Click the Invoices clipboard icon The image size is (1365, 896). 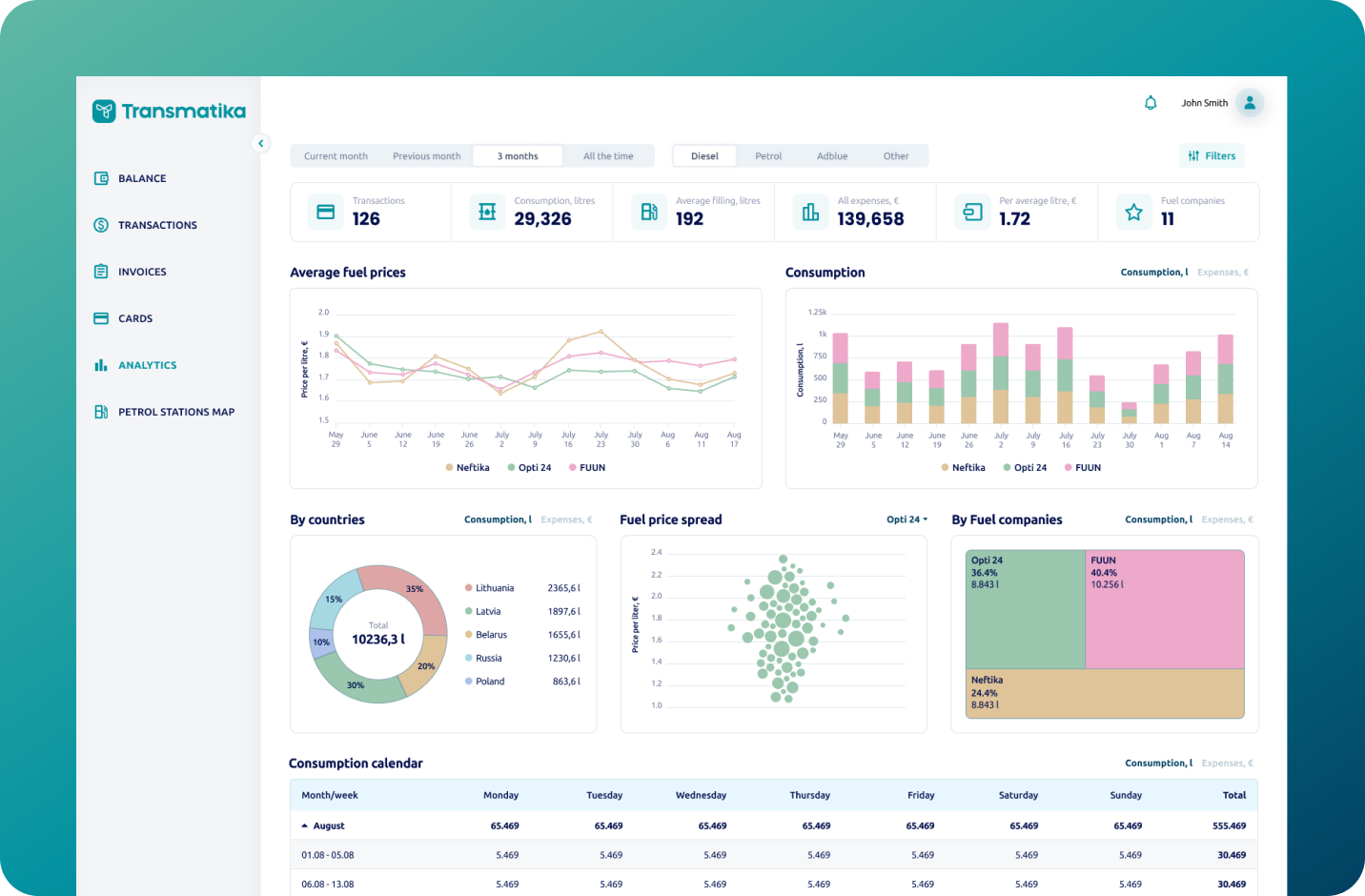101,272
